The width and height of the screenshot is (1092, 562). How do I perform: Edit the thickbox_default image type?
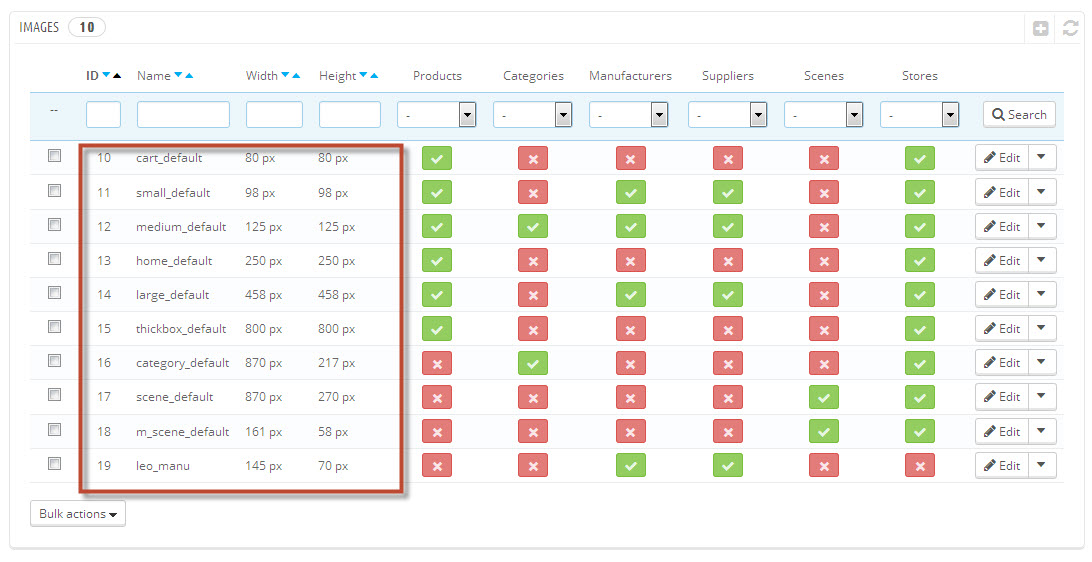(1002, 329)
